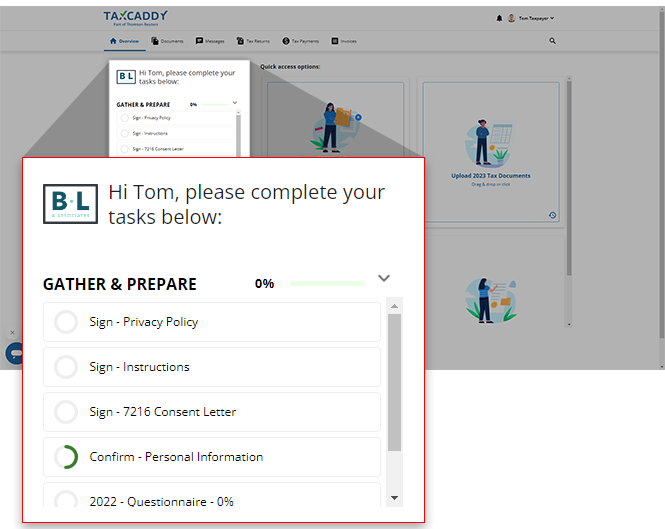Click the Quick access options heading

[x=290, y=67]
